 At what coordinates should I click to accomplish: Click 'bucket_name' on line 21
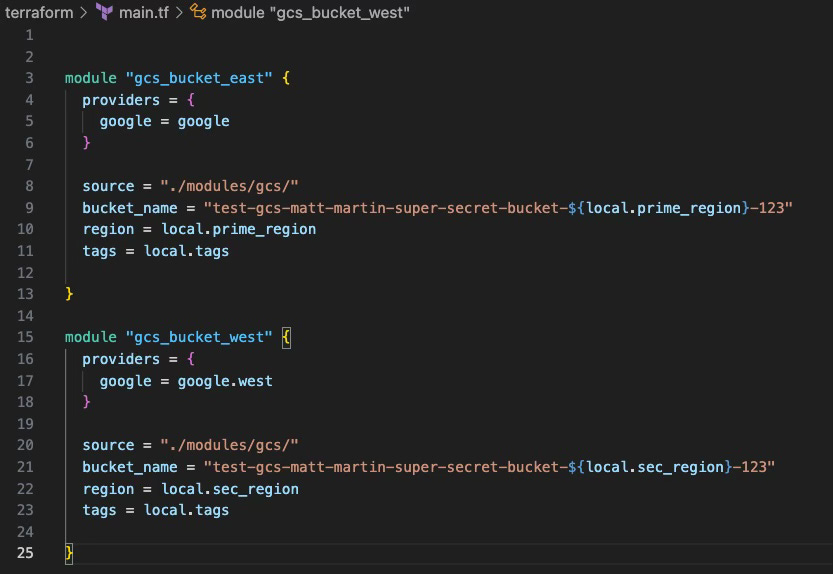pos(130,467)
